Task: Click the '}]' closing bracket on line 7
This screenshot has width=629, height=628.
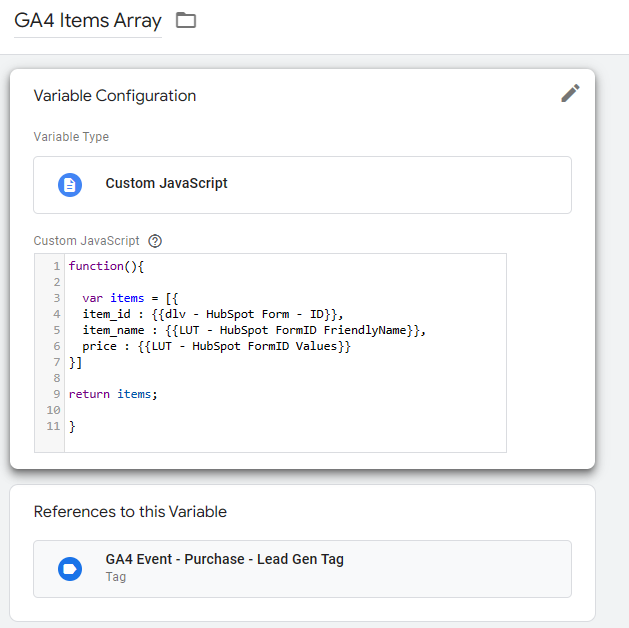Action: [75, 362]
